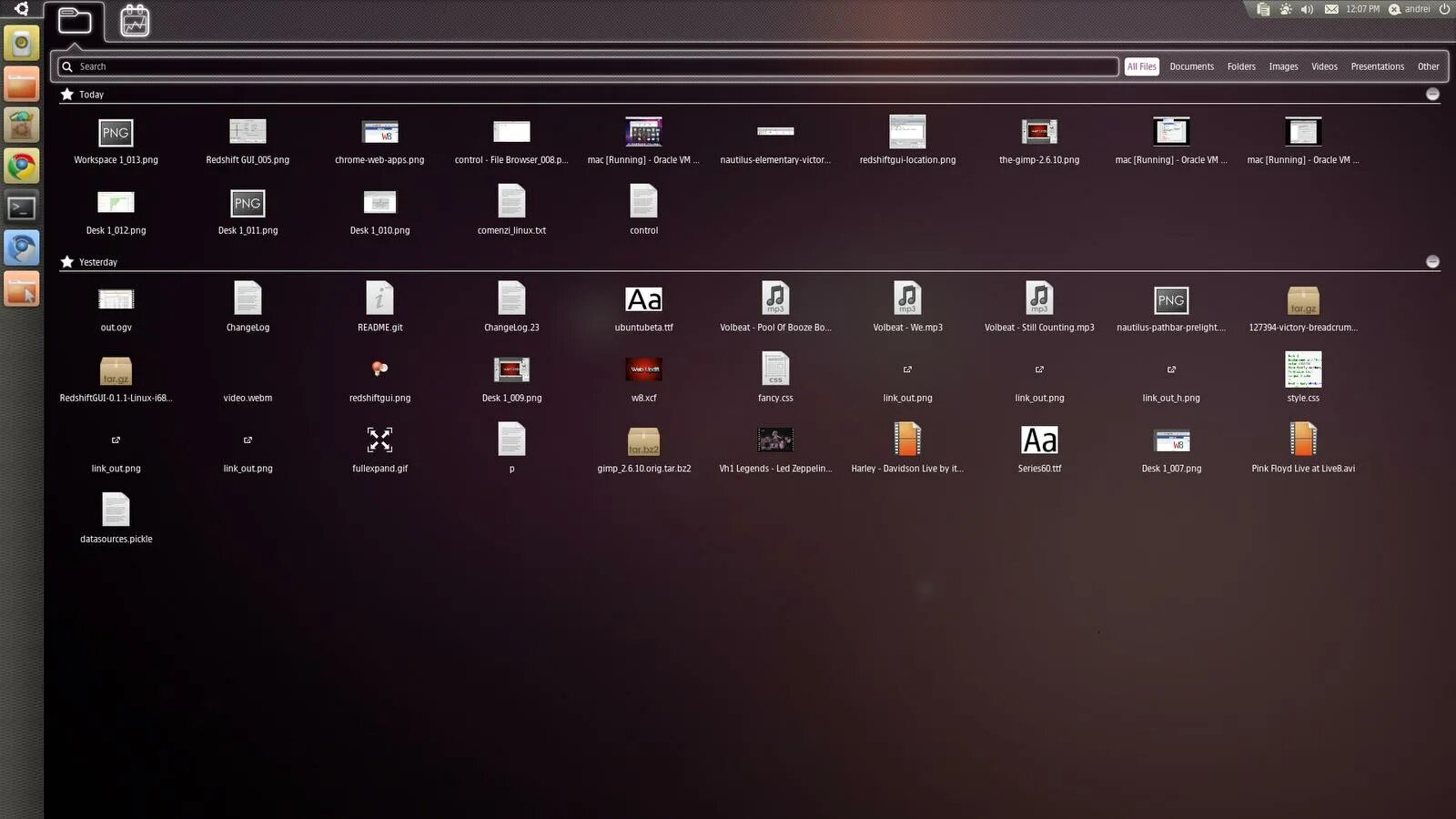Open video.webm file

[248, 398]
